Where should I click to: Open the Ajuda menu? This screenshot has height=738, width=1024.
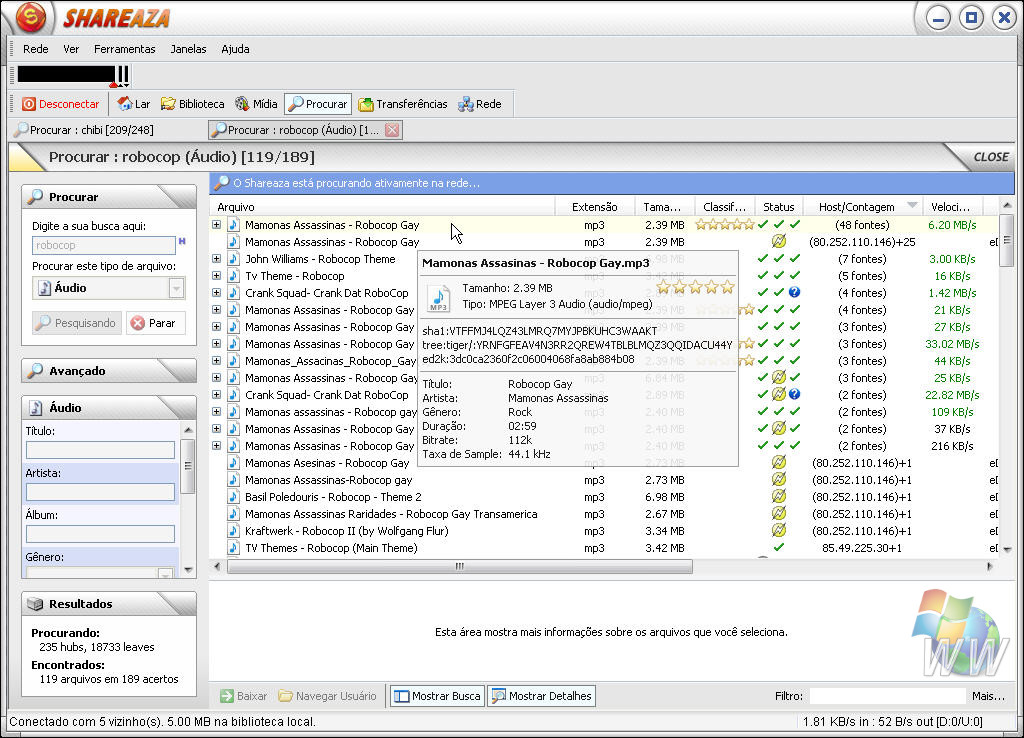[x=235, y=49]
